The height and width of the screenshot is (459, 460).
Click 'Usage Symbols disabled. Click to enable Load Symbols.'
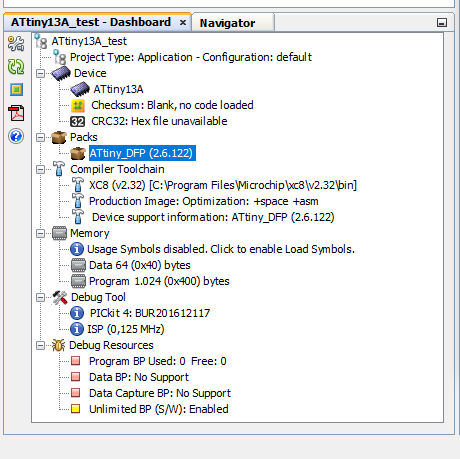(221, 249)
